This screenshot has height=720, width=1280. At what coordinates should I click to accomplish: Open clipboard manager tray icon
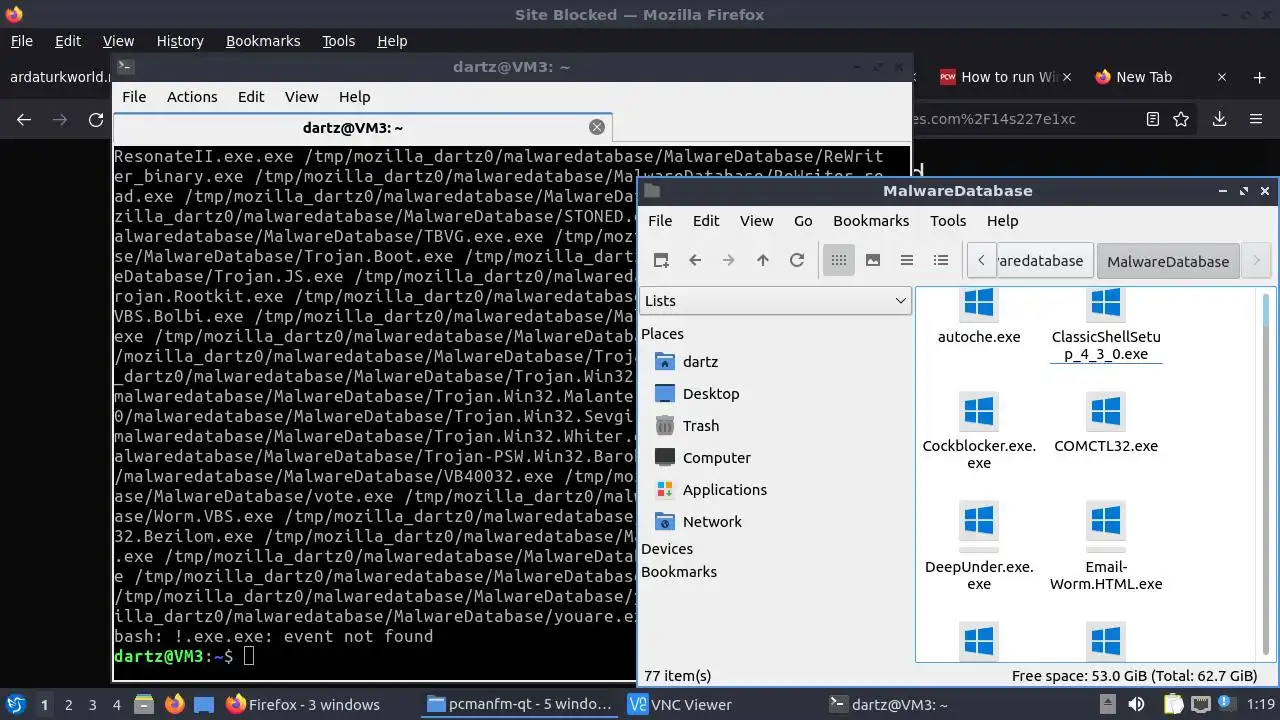pos(1175,704)
